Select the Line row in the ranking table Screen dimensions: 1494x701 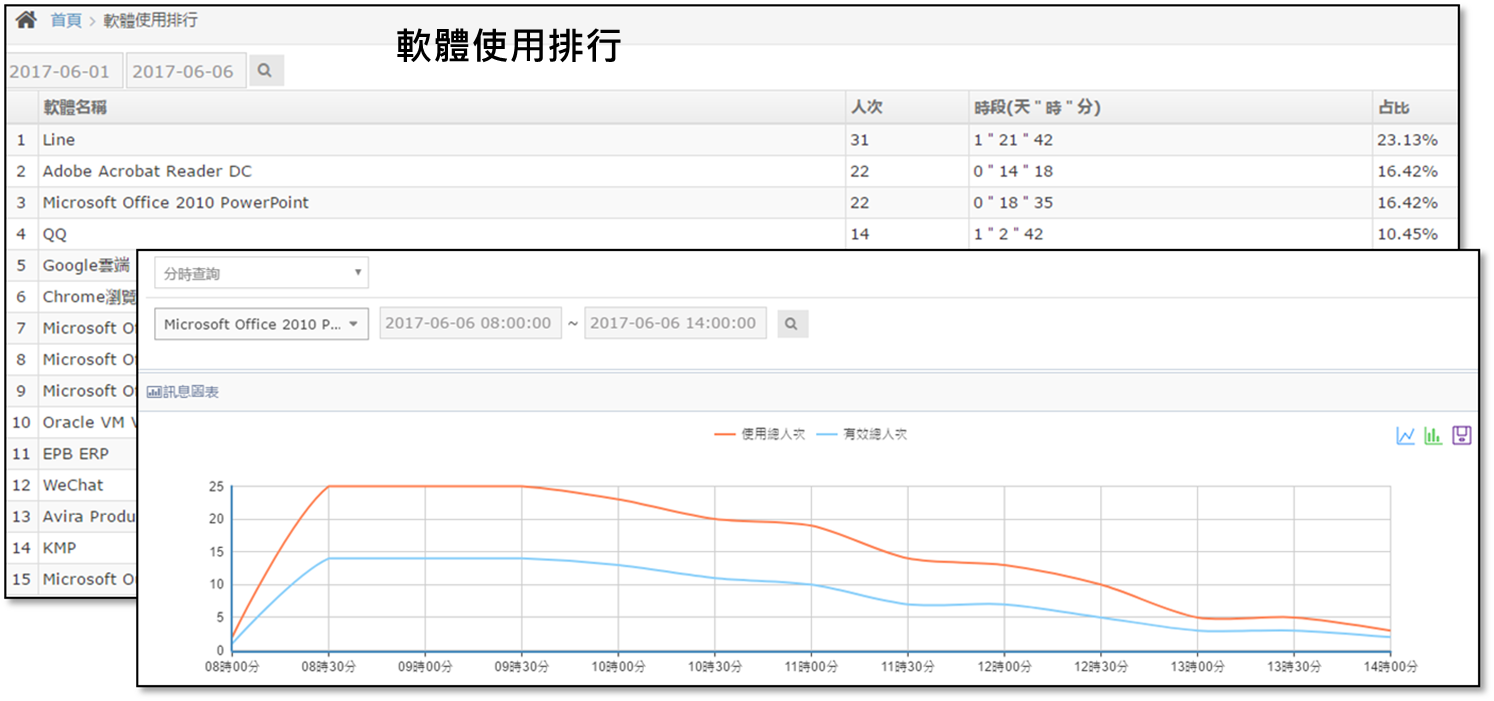point(731,140)
